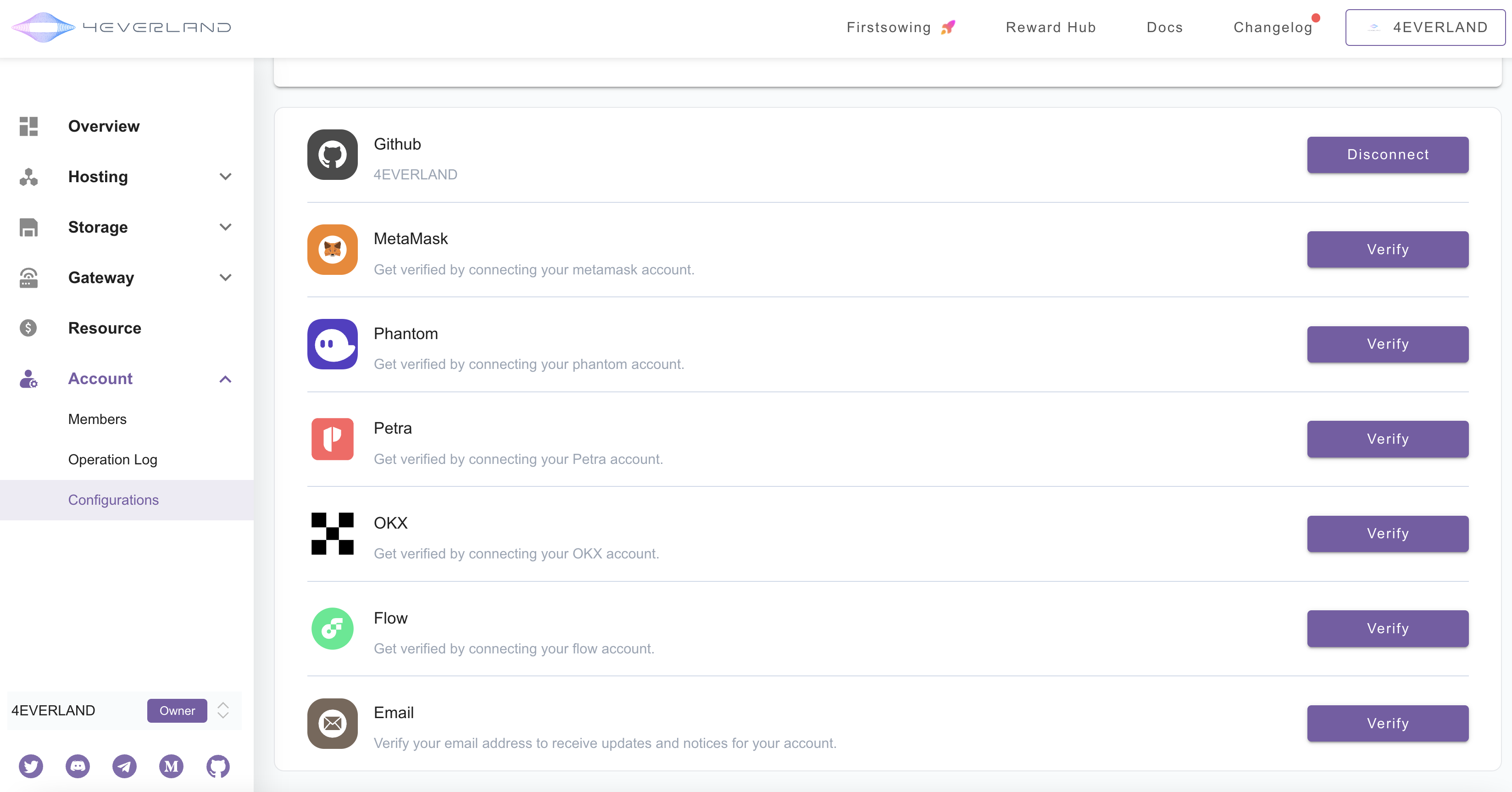Open the Members submenu item
The width and height of the screenshot is (1512, 792).
(97, 419)
